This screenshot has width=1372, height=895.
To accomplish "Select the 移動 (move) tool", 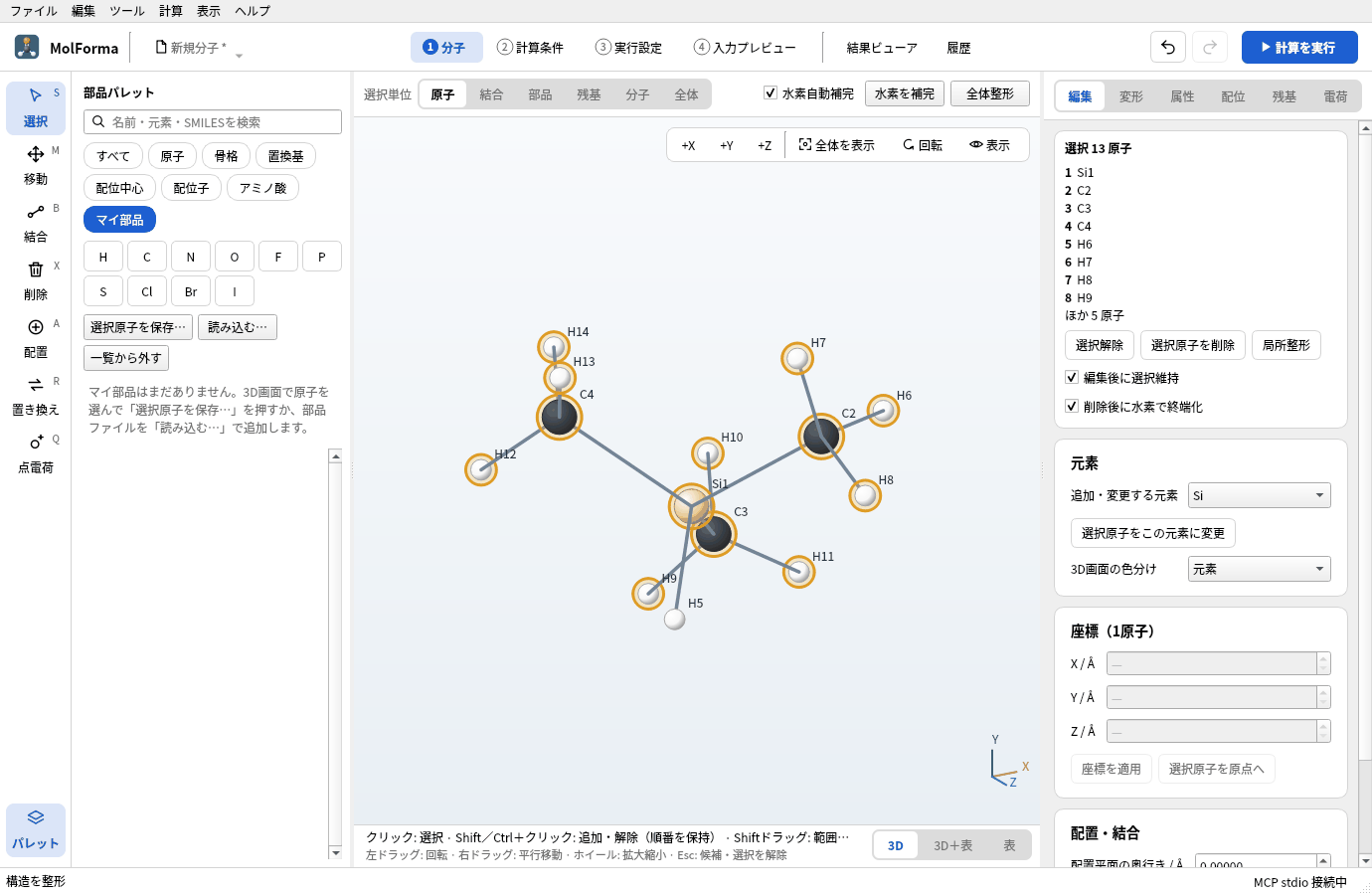I will 36,165.
